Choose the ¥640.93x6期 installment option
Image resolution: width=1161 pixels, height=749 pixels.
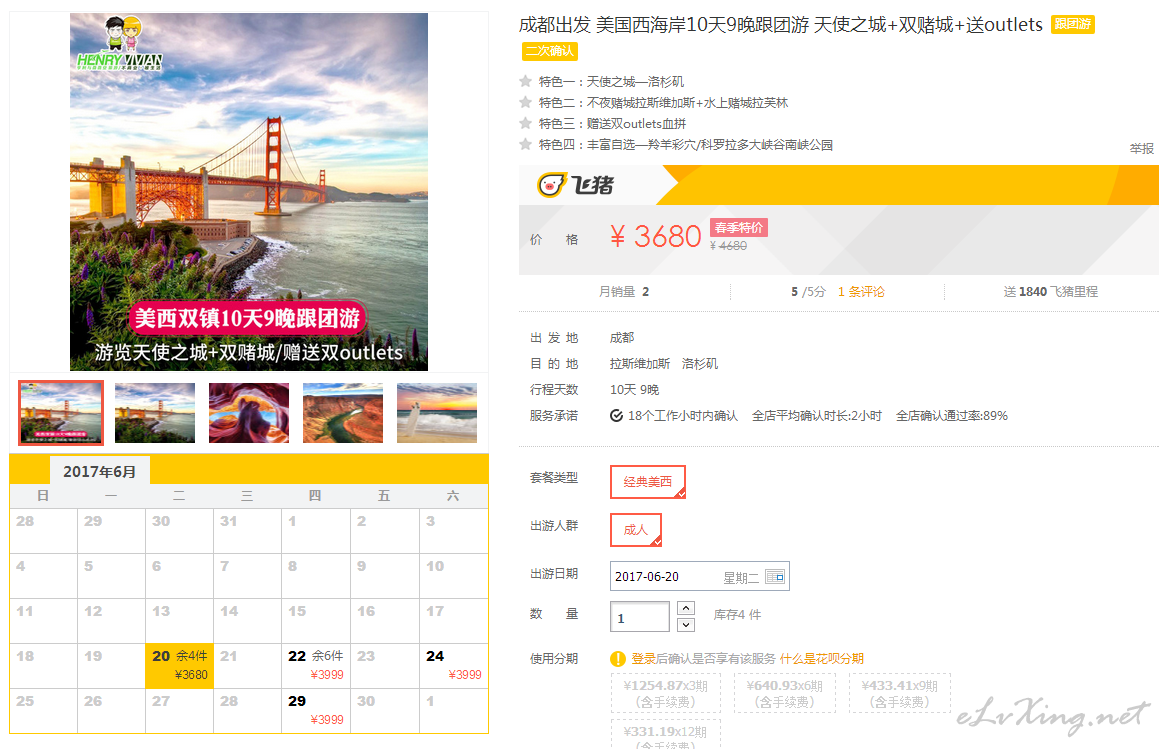coord(785,693)
